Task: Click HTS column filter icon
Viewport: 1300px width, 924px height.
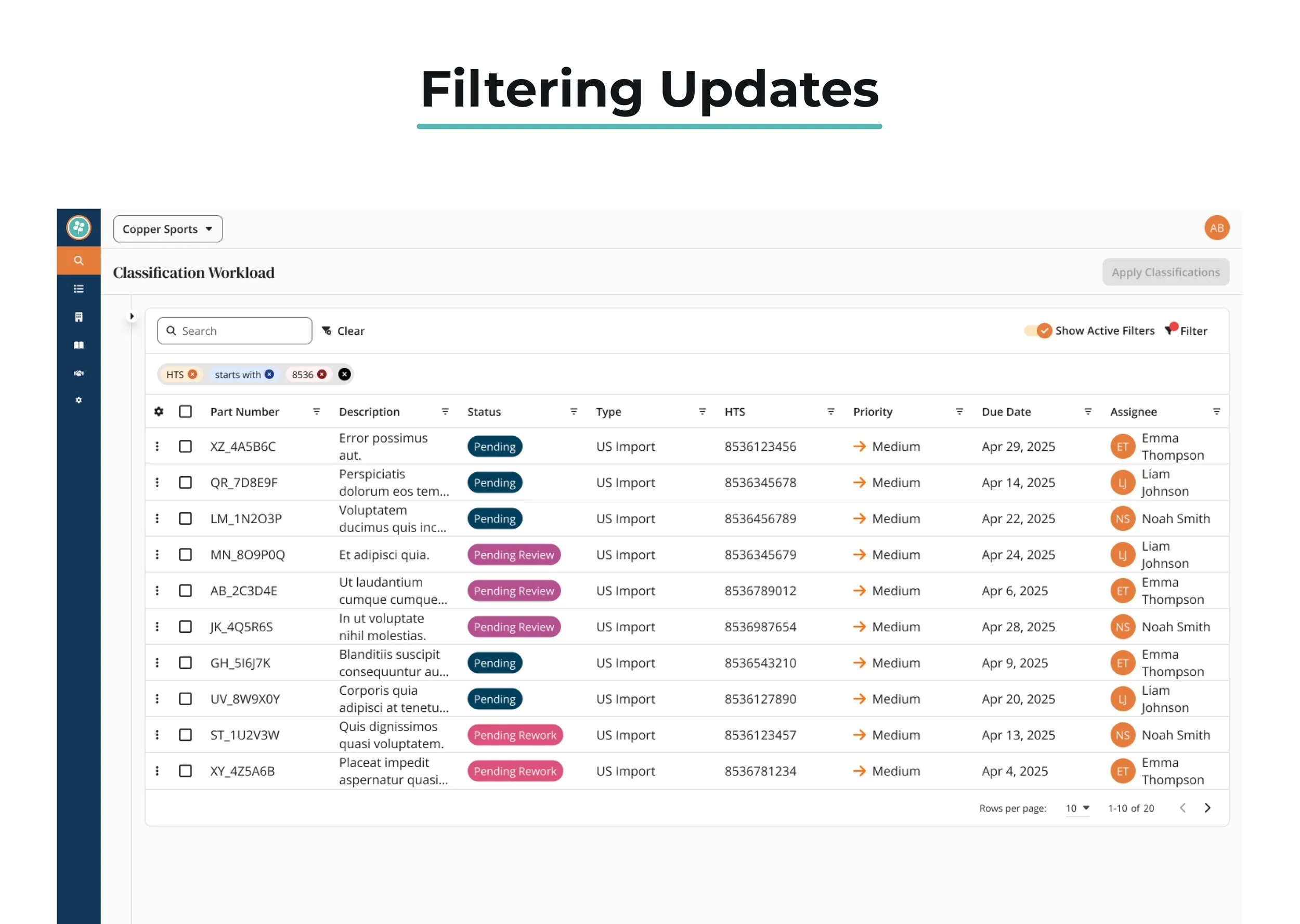Action: point(830,411)
